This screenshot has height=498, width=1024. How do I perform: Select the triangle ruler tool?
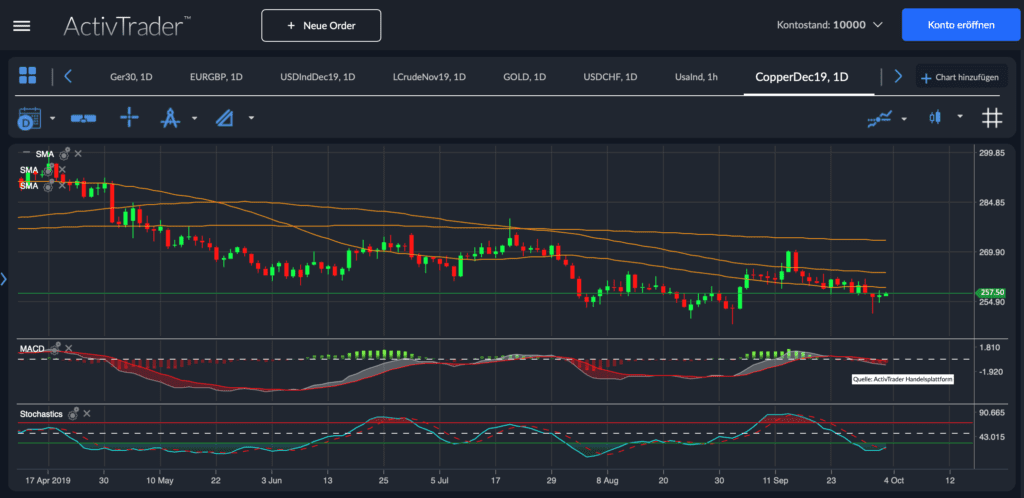(225, 118)
